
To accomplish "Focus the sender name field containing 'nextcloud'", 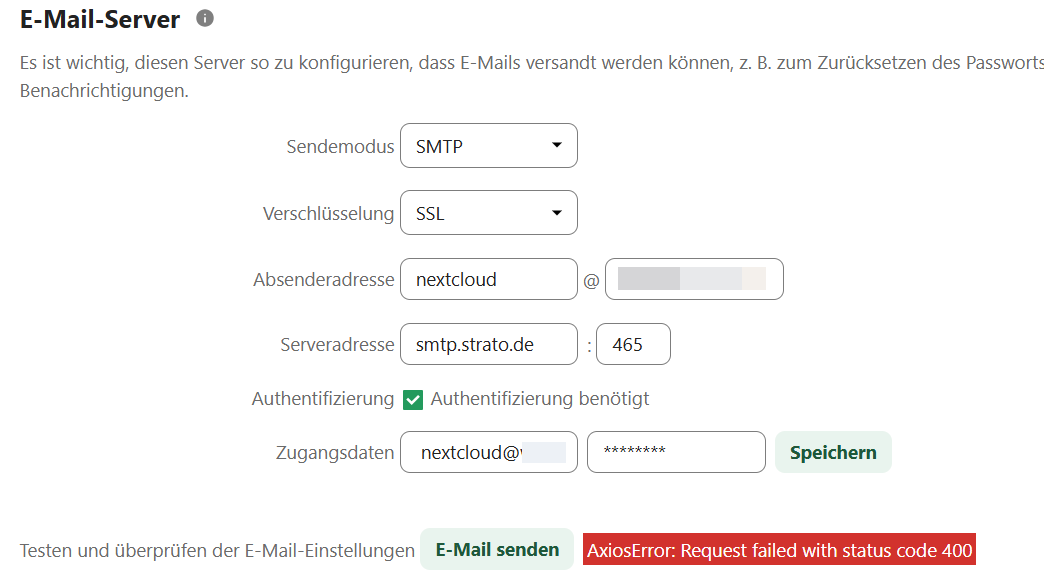I will [488, 280].
